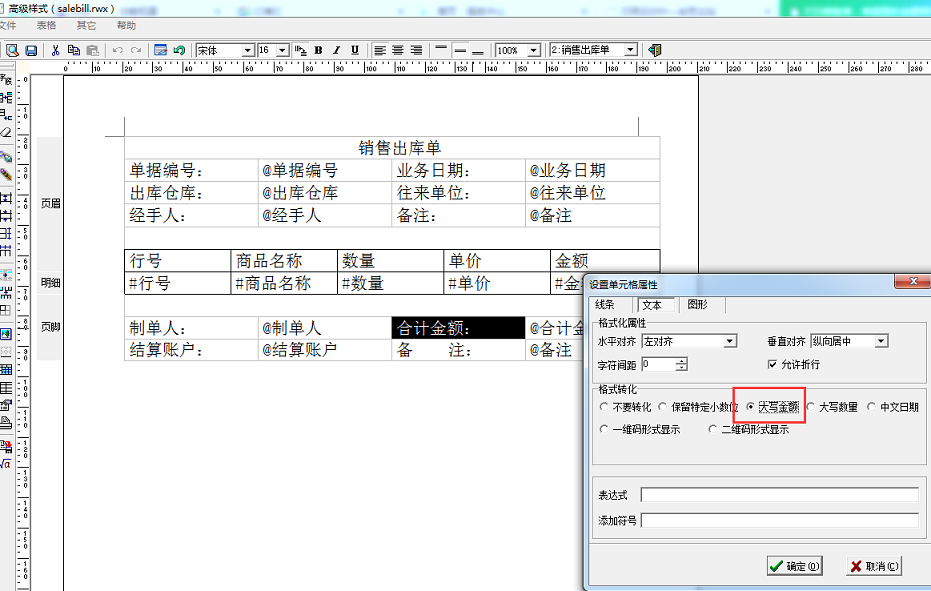
Task: Open the 表格 menu
Action: [x=46, y=25]
